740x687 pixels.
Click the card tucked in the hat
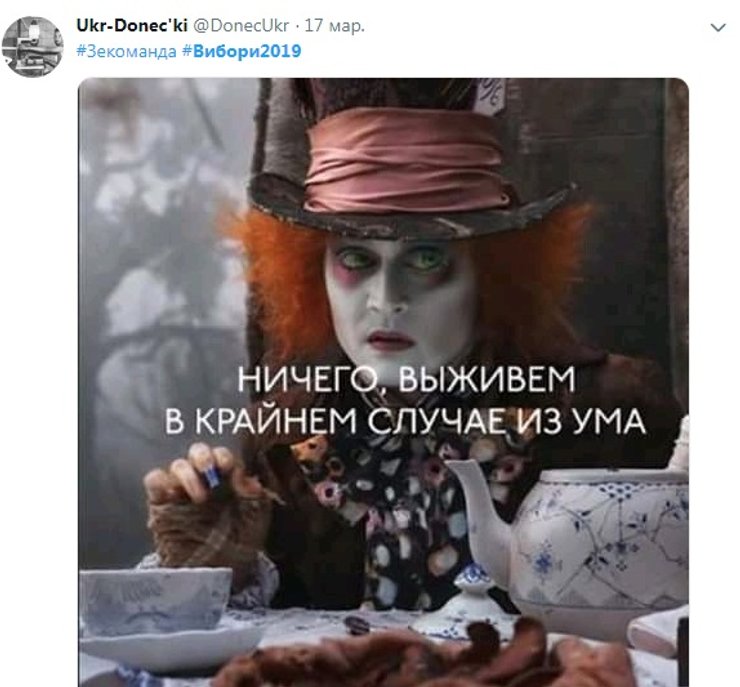(491, 97)
